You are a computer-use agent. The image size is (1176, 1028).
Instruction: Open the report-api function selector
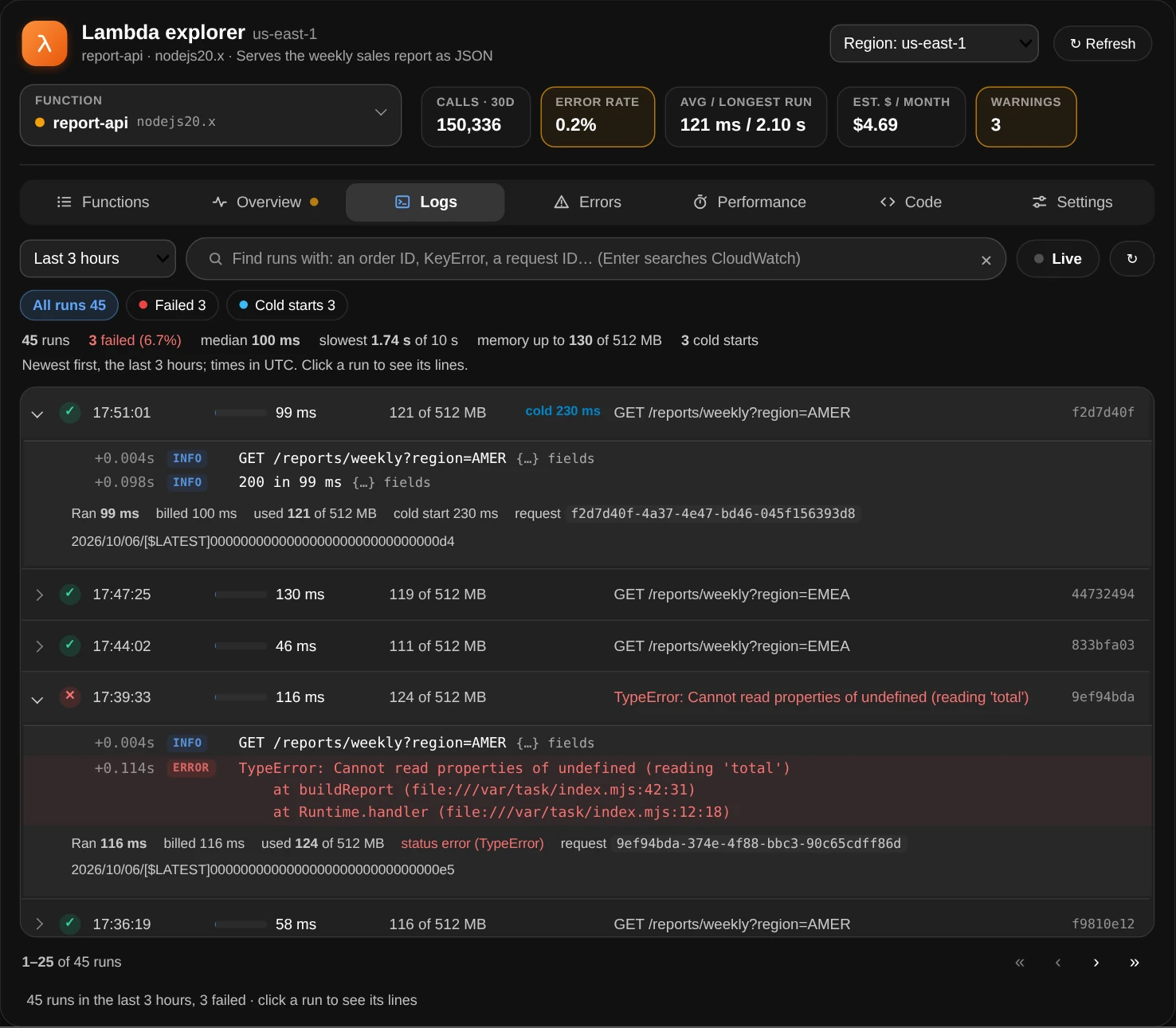pos(210,116)
